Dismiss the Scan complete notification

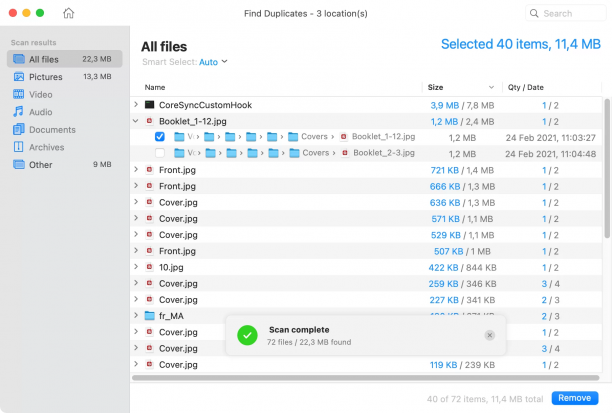(x=489, y=335)
